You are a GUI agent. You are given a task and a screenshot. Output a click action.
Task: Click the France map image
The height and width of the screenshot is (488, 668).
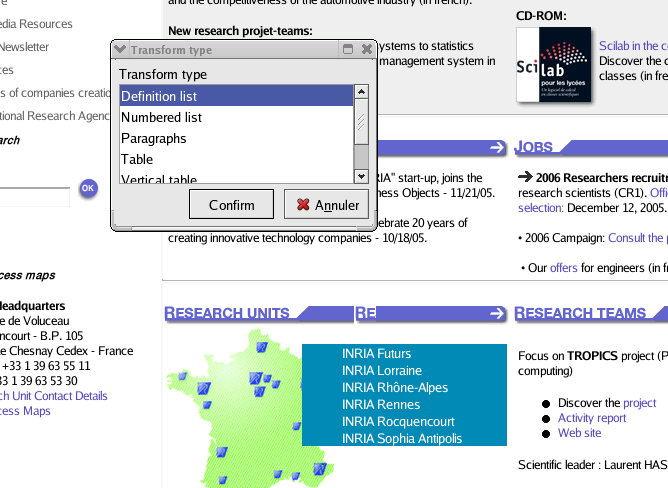(250, 408)
